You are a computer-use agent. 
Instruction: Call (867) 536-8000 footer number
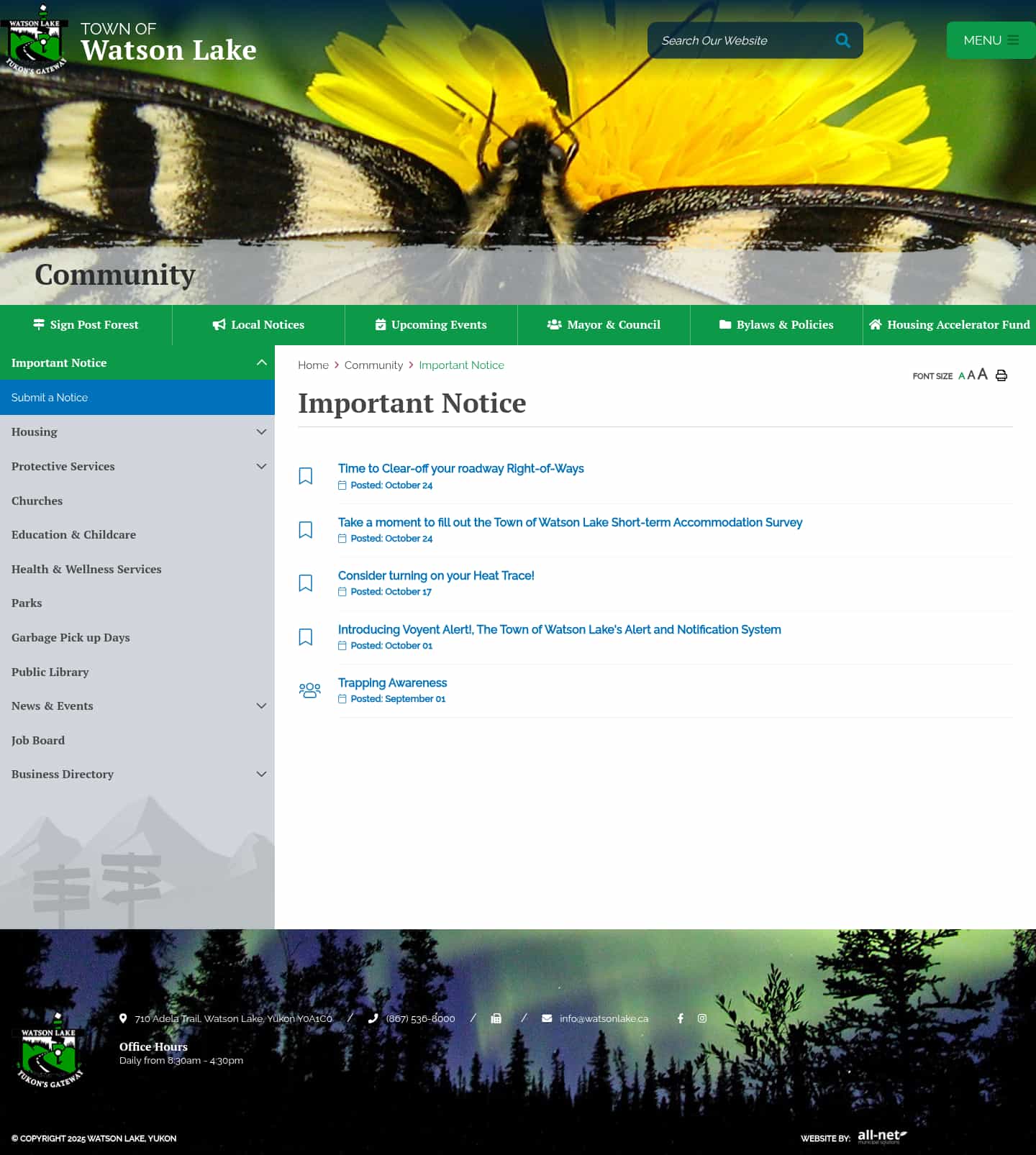tap(420, 1019)
